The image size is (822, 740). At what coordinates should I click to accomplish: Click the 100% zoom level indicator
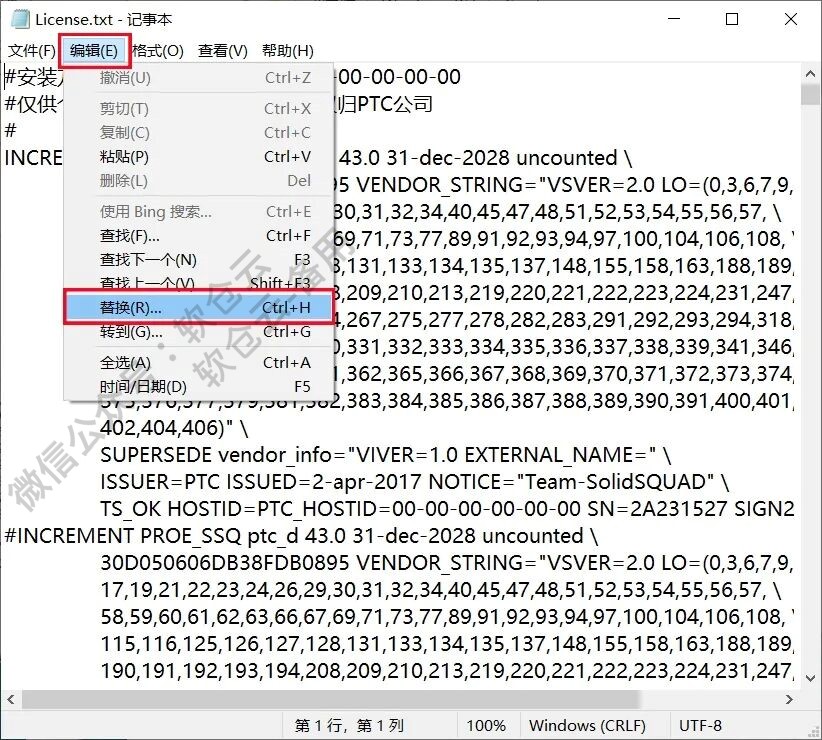pos(487,725)
